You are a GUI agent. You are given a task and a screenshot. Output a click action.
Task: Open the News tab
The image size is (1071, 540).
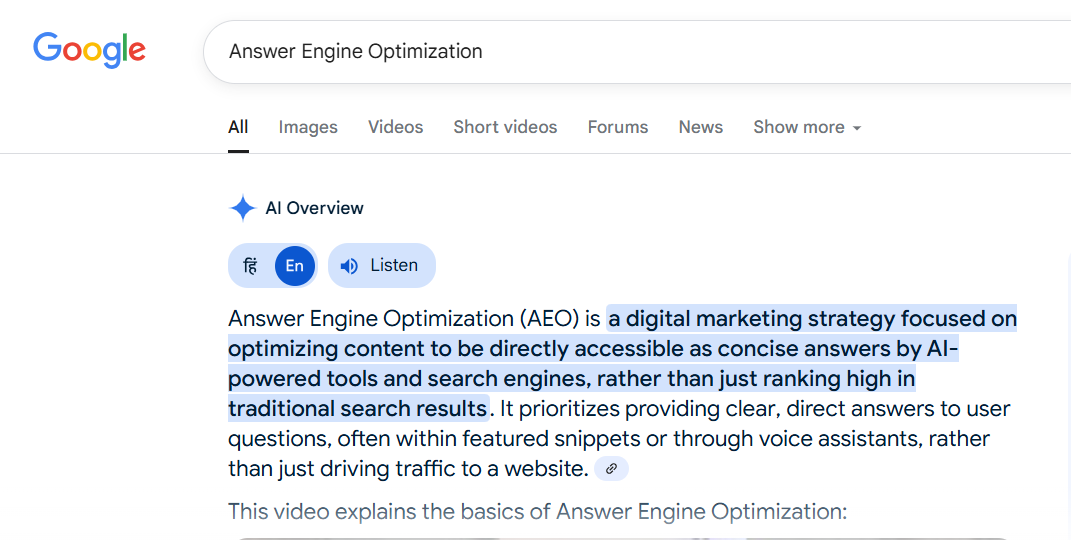tap(701, 127)
